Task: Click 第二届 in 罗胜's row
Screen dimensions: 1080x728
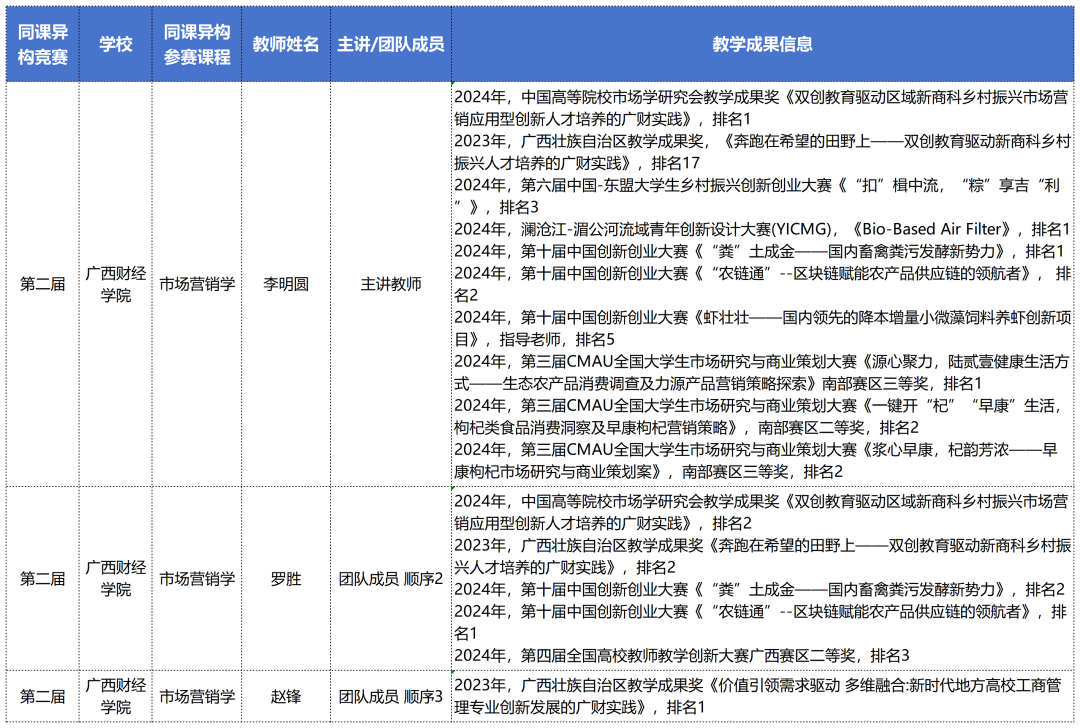Action: (x=43, y=579)
